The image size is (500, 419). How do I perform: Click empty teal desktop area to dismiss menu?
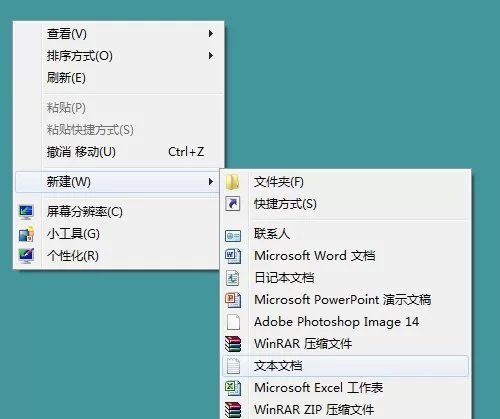[367, 83]
